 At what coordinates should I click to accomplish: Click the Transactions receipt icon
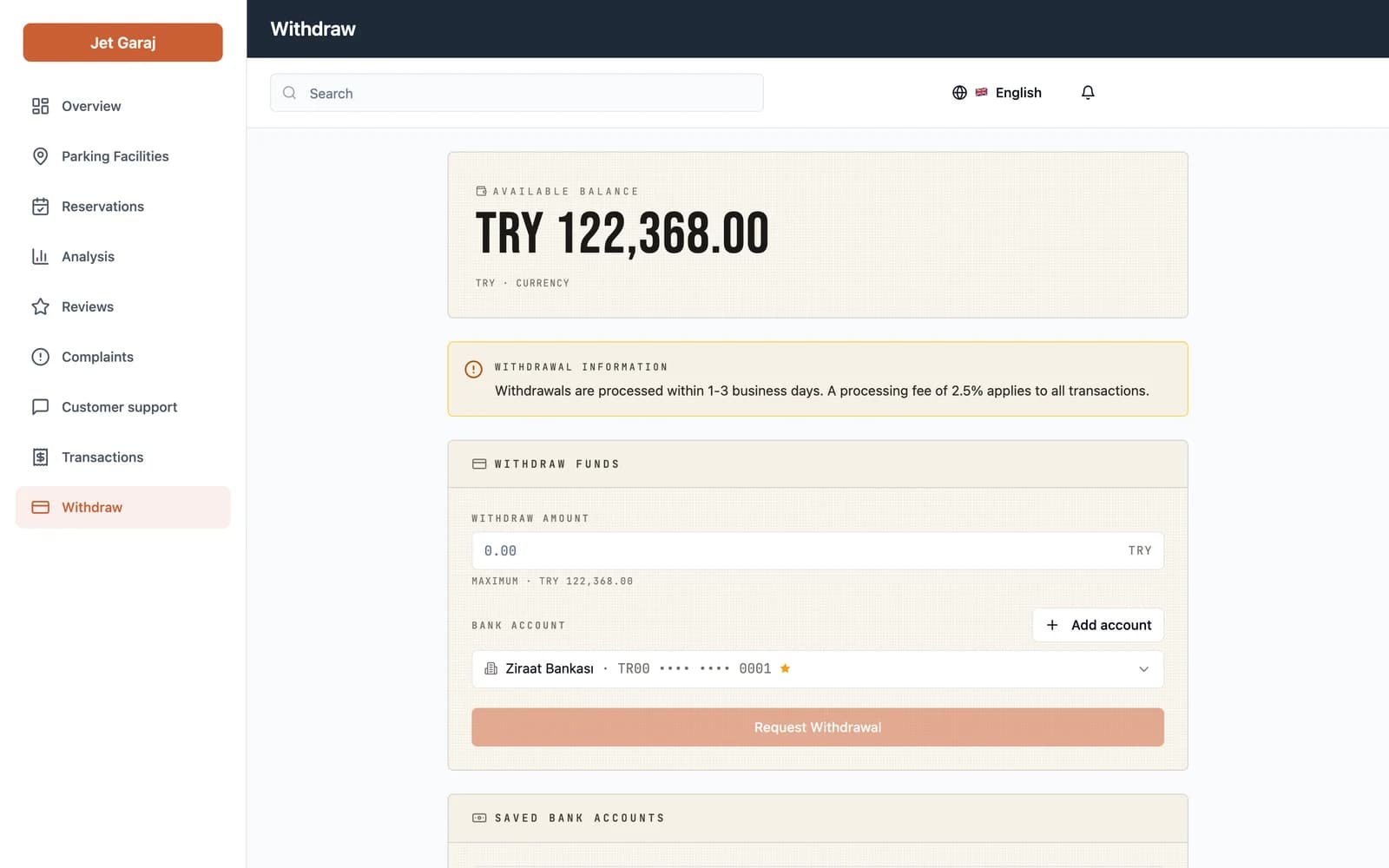pos(40,457)
